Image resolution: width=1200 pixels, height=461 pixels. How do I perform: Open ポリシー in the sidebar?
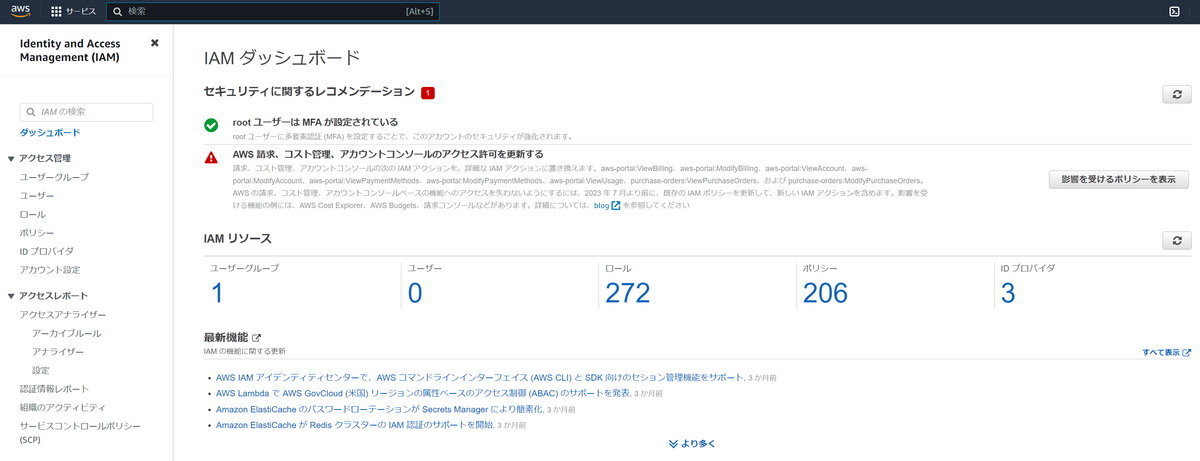coord(37,233)
